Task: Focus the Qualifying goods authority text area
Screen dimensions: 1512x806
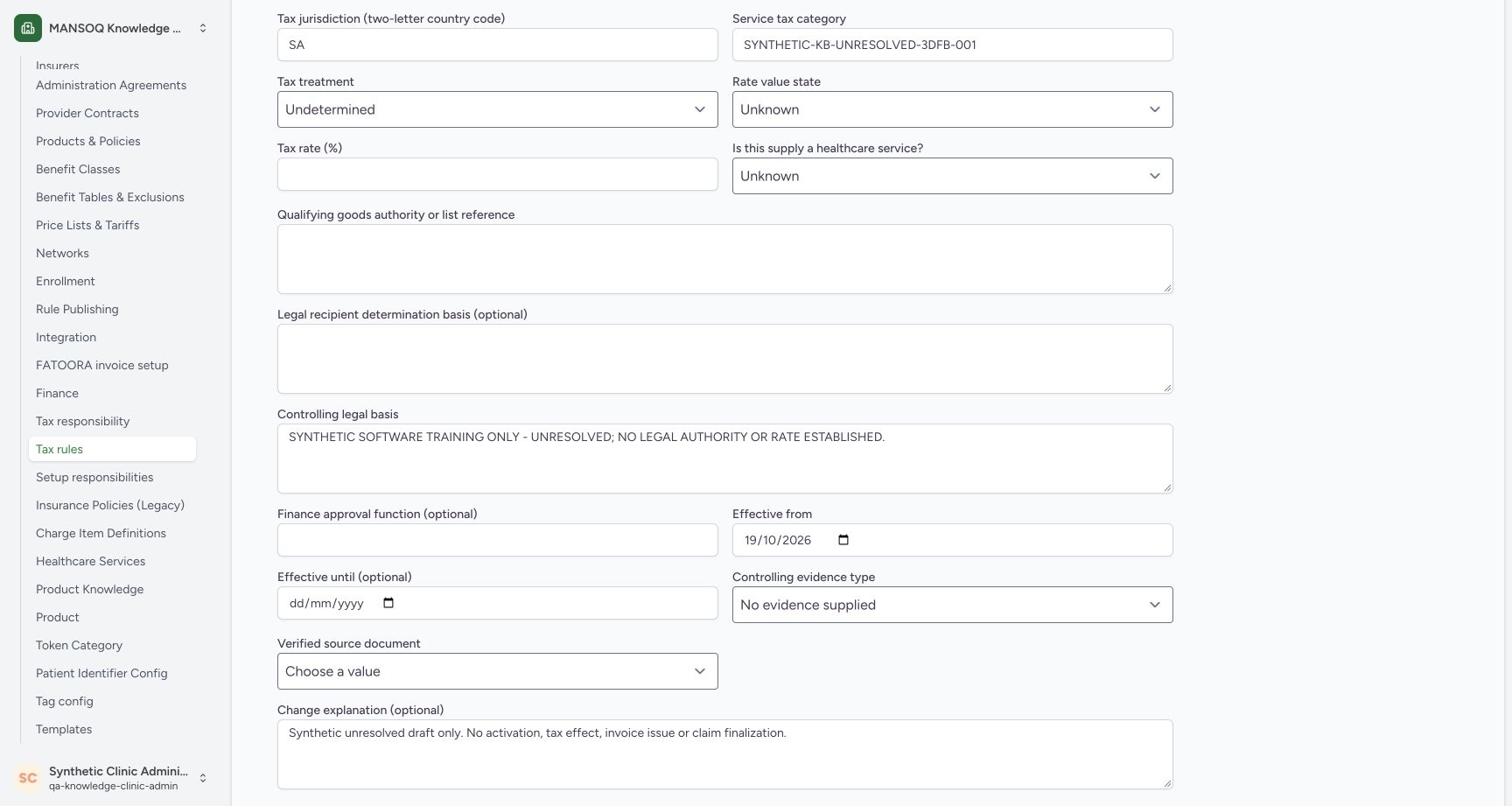Action: (x=724, y=259)
